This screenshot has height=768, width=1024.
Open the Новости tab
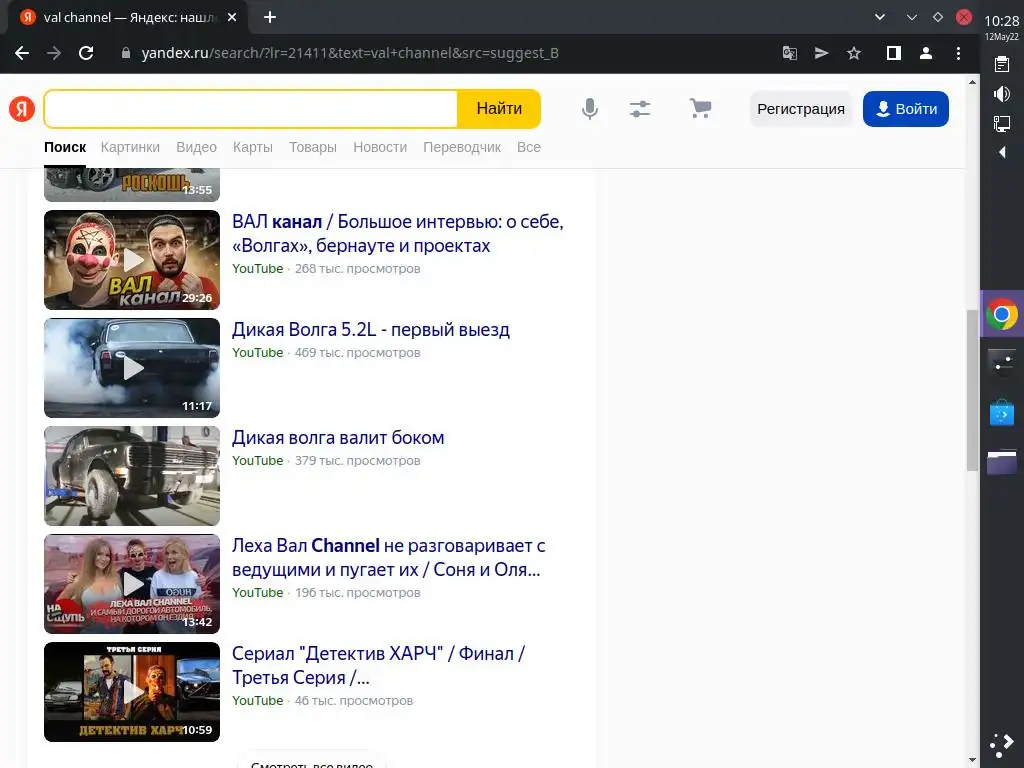click(380, 147)
